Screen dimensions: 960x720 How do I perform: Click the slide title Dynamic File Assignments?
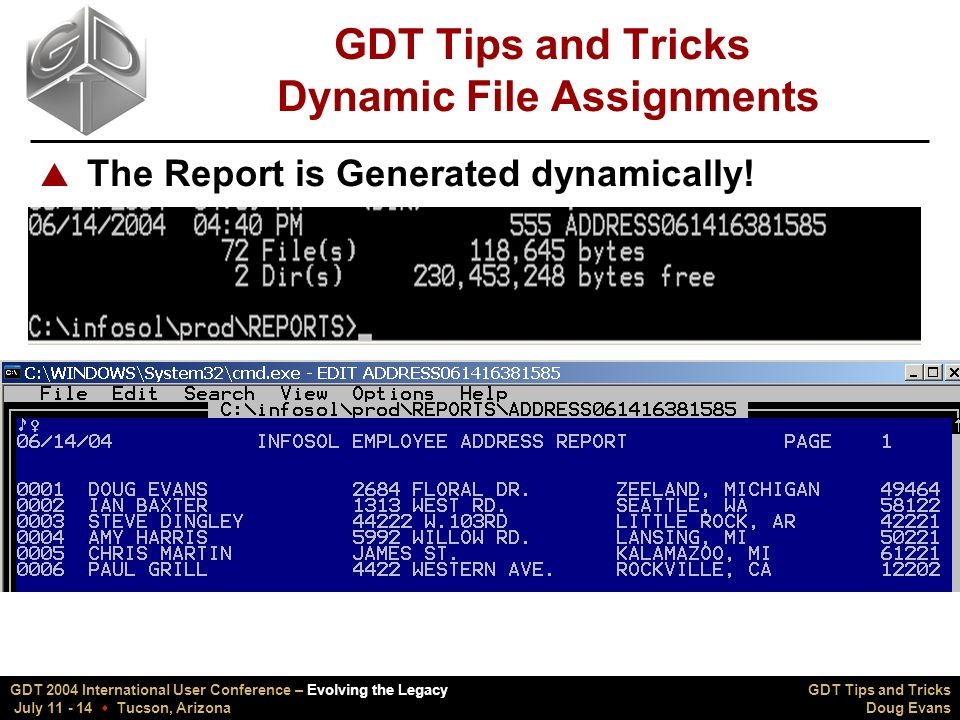tap(548, 97)
